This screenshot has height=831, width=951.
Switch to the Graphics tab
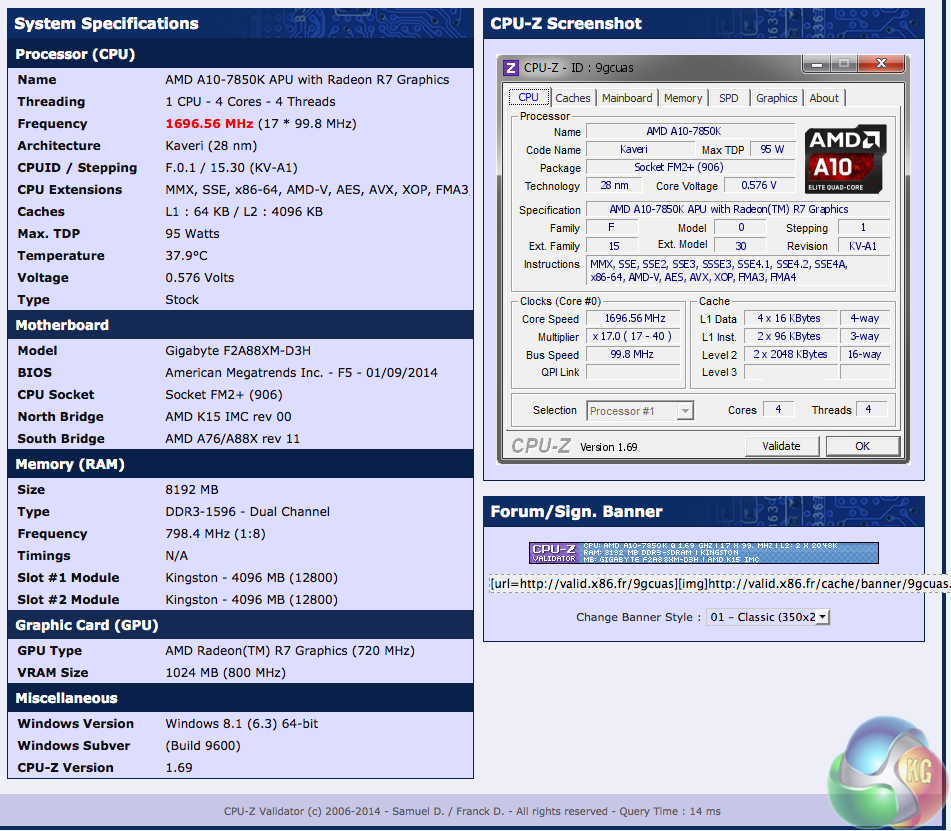tap(776, 98)
